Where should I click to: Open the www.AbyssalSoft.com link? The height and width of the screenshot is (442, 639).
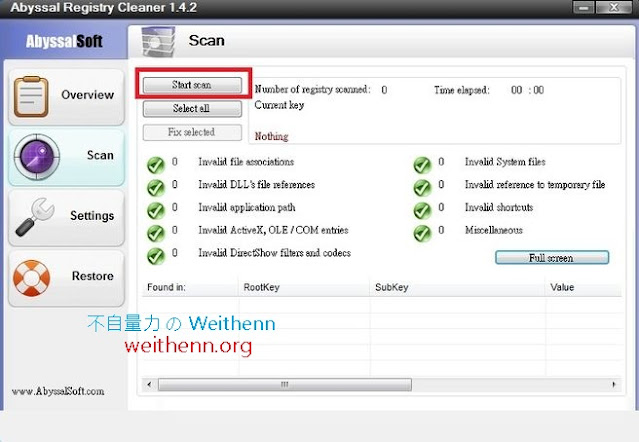58,391
